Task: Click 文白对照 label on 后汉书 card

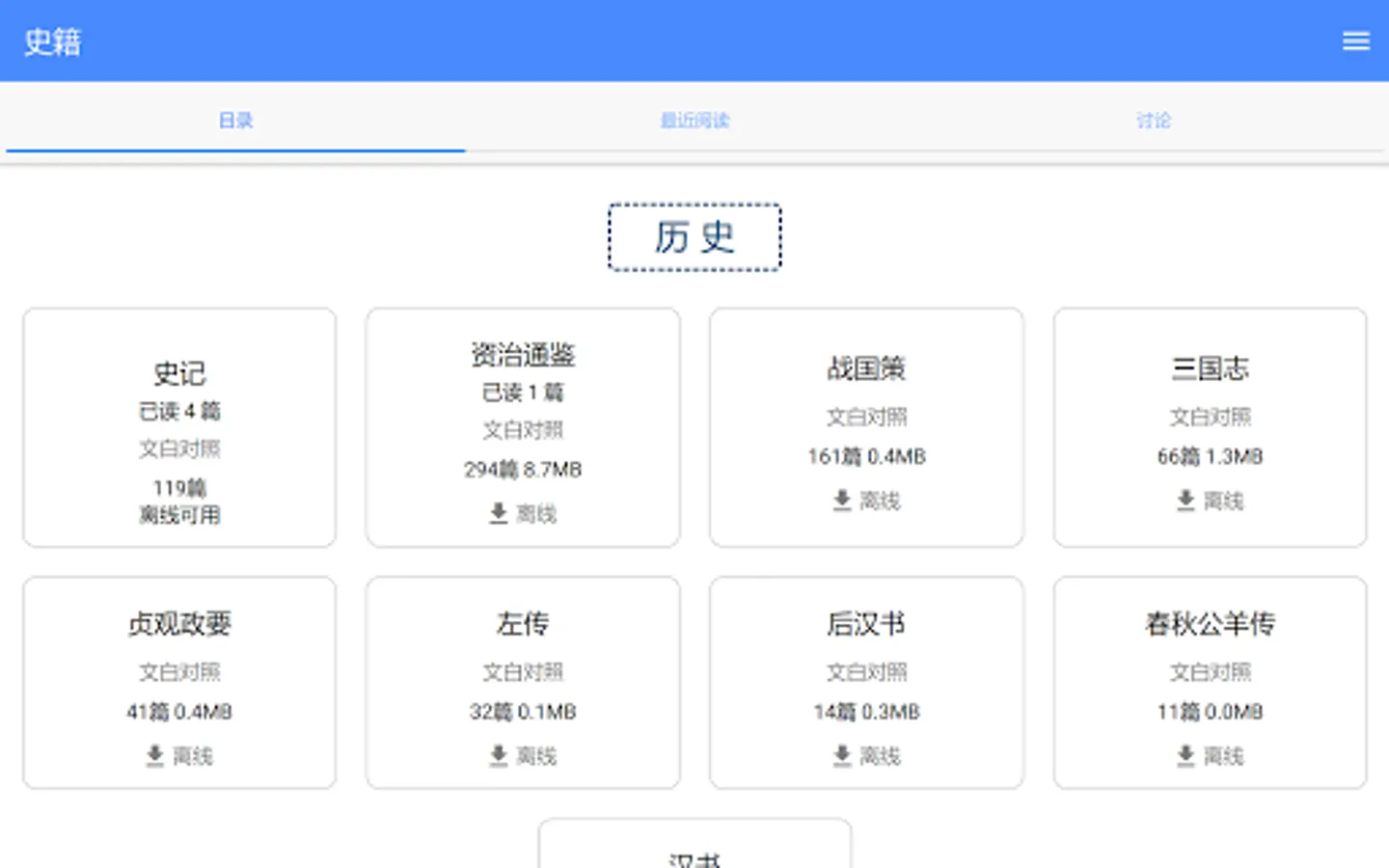Action: coord(866,671)
